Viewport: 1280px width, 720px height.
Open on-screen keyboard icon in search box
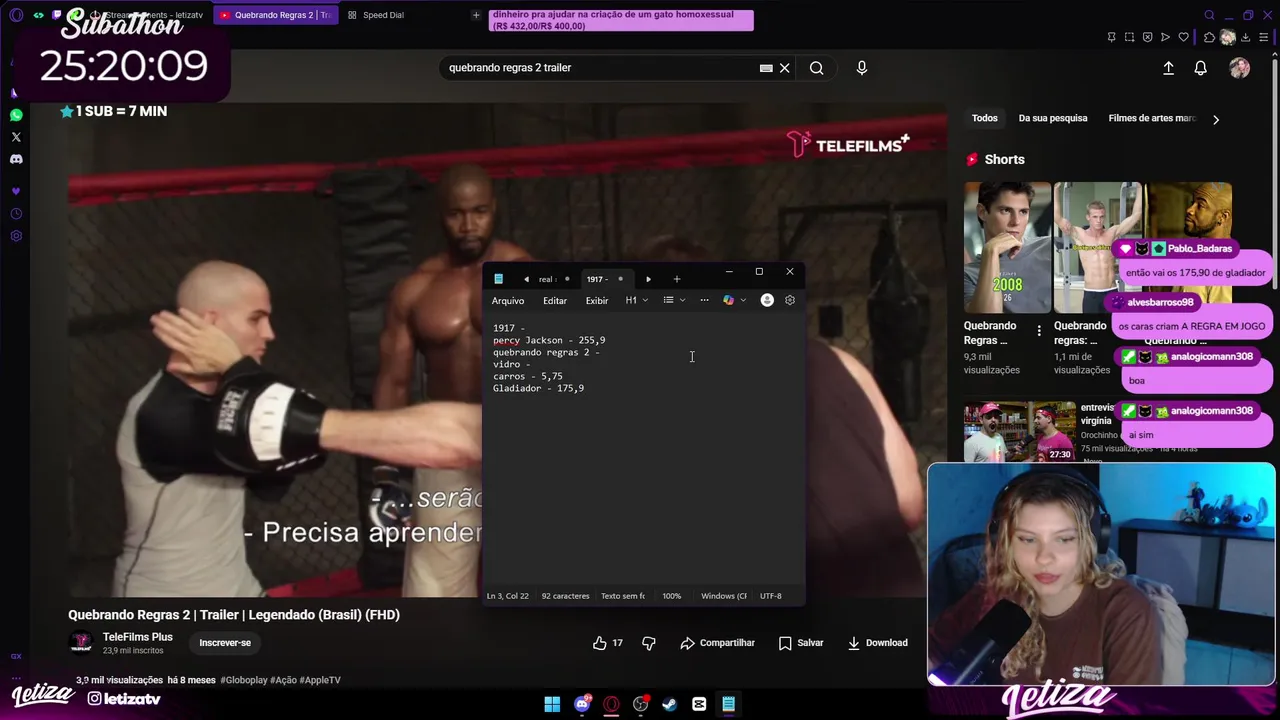pyautogui.click(x=766, y=68)
